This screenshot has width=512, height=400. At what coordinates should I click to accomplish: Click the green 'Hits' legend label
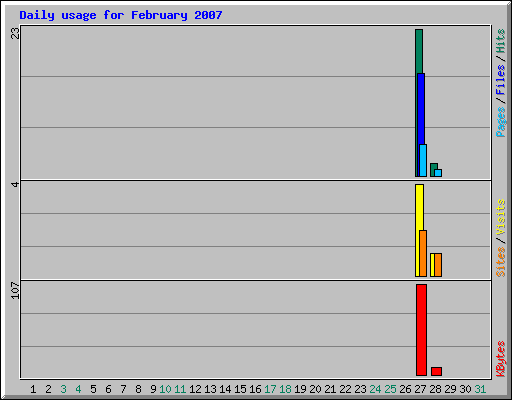(x=500, y=41)
